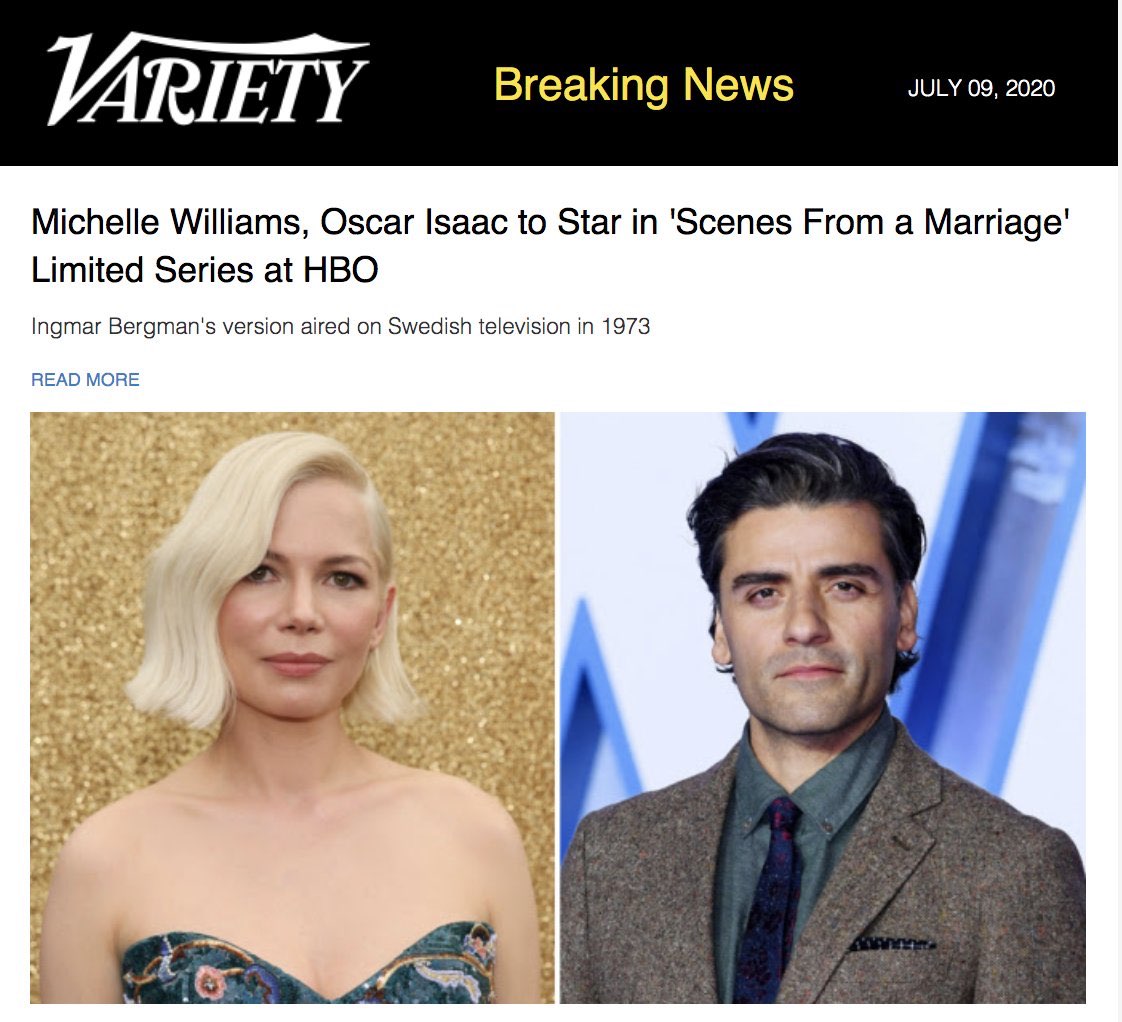Select the Breaking News header text
The width and height of the screenshot is (1122, 1022).
coord(643,85)
